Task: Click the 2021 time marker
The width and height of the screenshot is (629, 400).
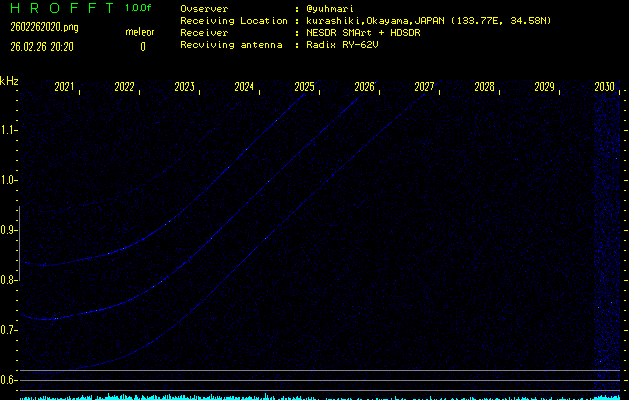Action: (x=64, y=88)
